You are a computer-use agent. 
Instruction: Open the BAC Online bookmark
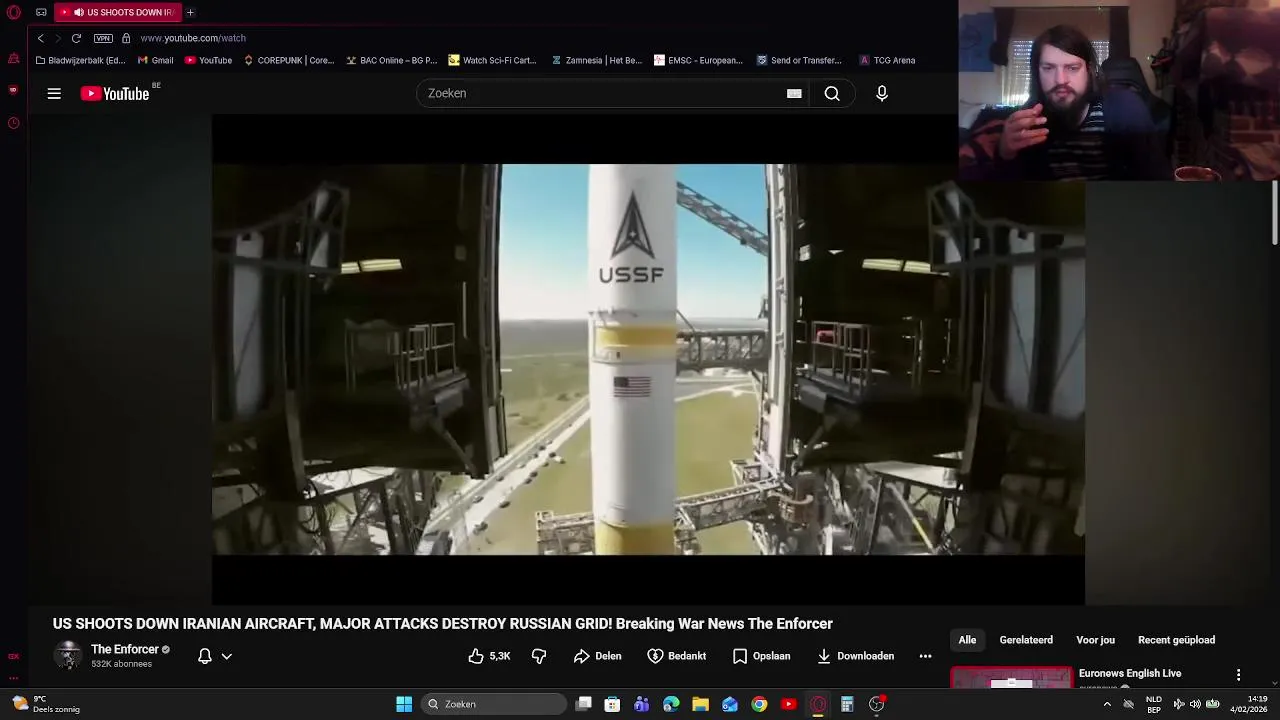(x=392, y=60)
